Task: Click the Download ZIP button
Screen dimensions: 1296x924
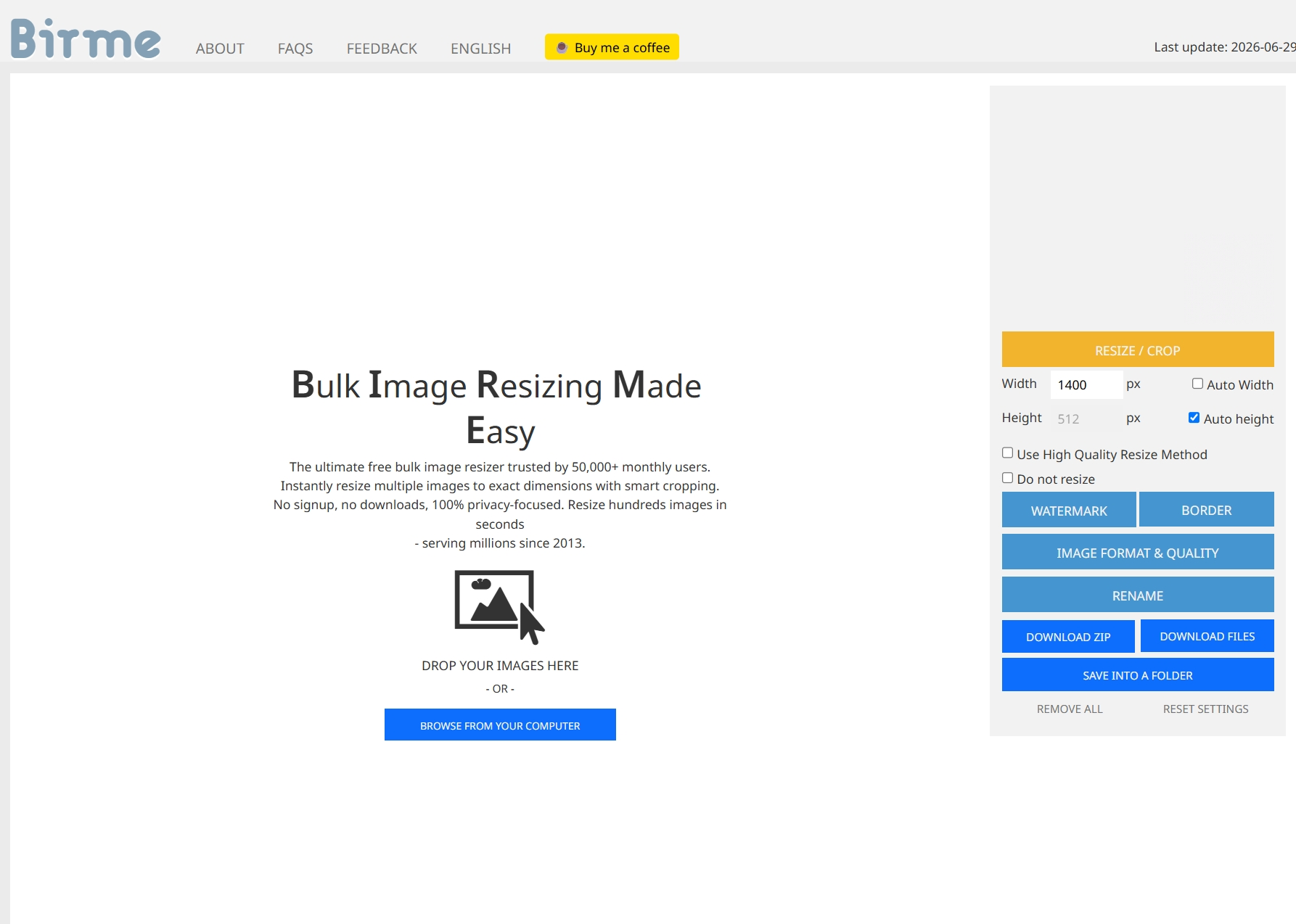Action: pyautogui.click(x=1068, y=636)
